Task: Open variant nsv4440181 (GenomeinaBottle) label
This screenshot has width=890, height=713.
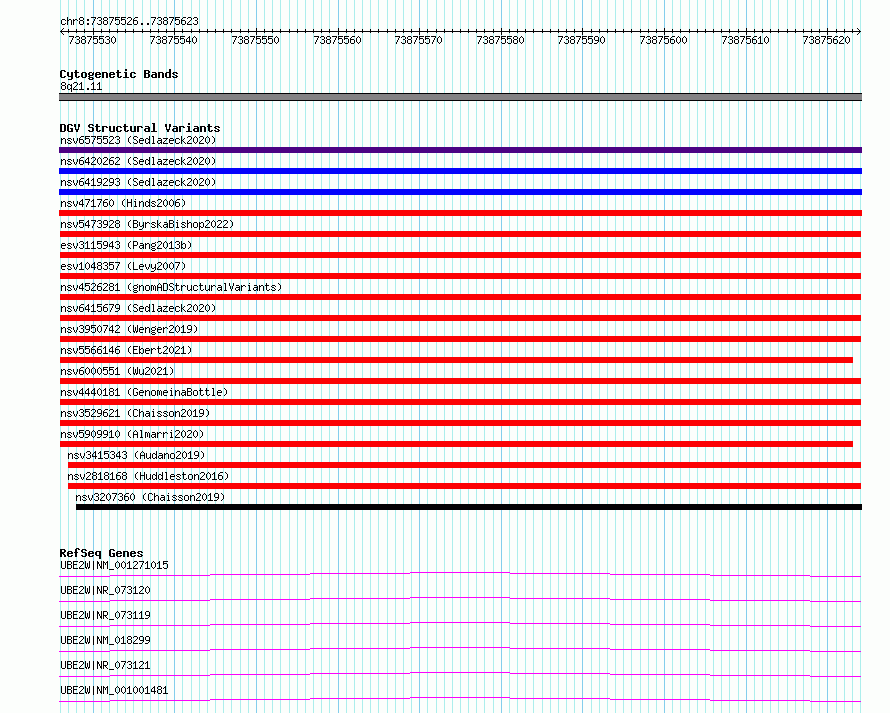Action: (x=144, y=392)
